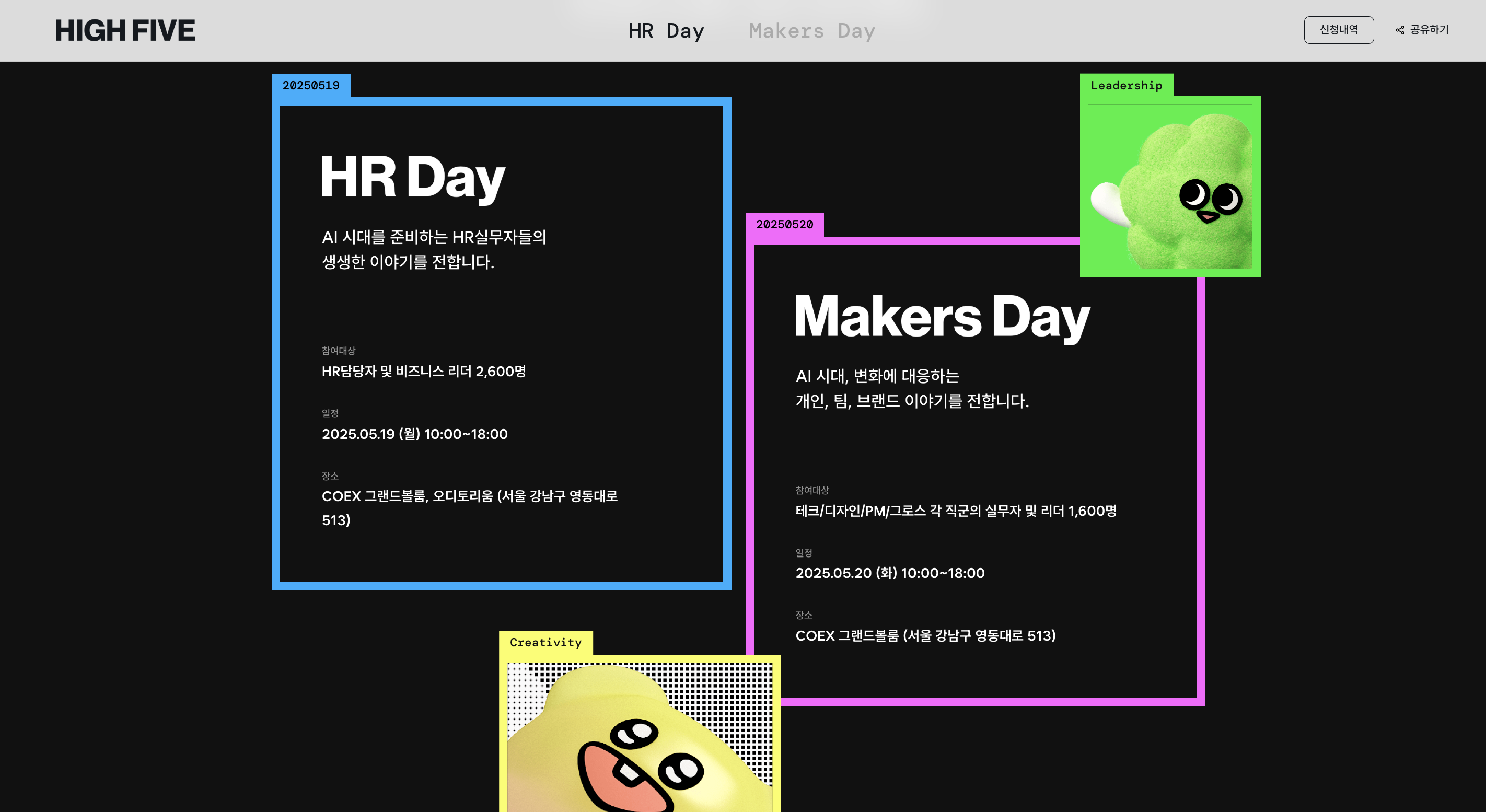Click the 공유하기 share link
This screenshot has height=812, width=1486.
[x=1429, y=29]
